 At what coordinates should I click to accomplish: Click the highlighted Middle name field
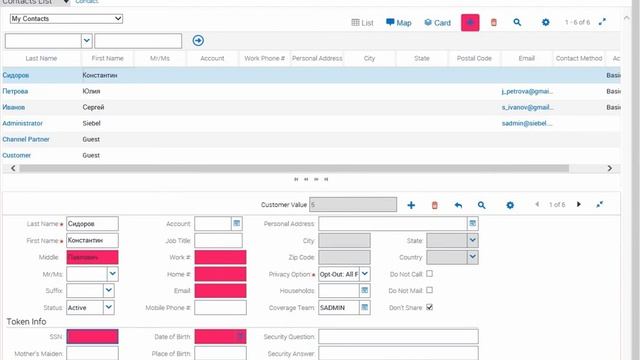pyautogui.click(x=92, y=257)
